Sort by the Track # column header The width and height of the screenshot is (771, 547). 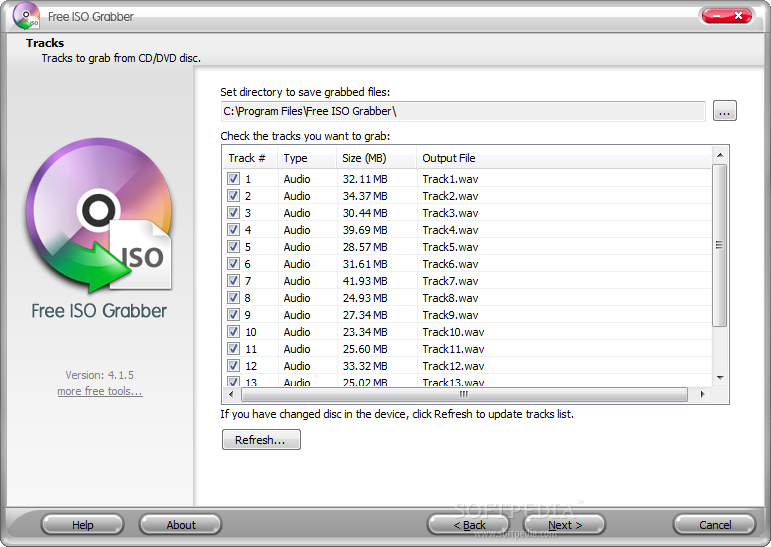point(249,158)
